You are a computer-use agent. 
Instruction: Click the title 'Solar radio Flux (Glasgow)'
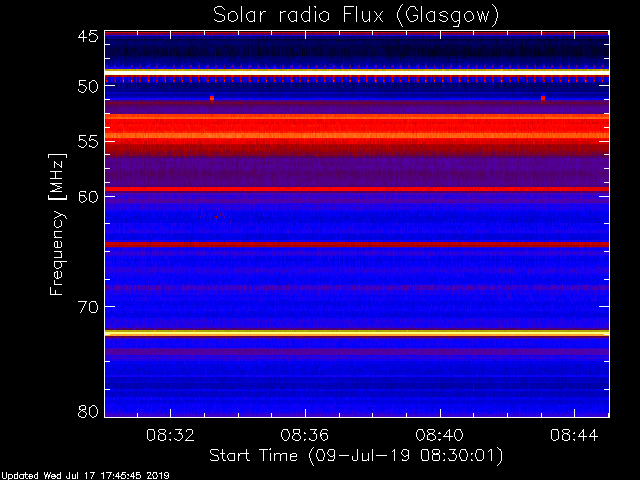[x=356, y=16]
